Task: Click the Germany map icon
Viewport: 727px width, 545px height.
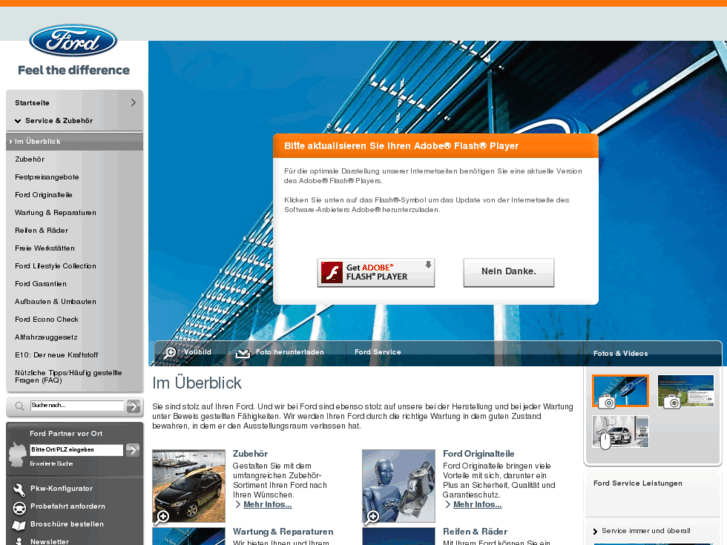Action: 18,455
